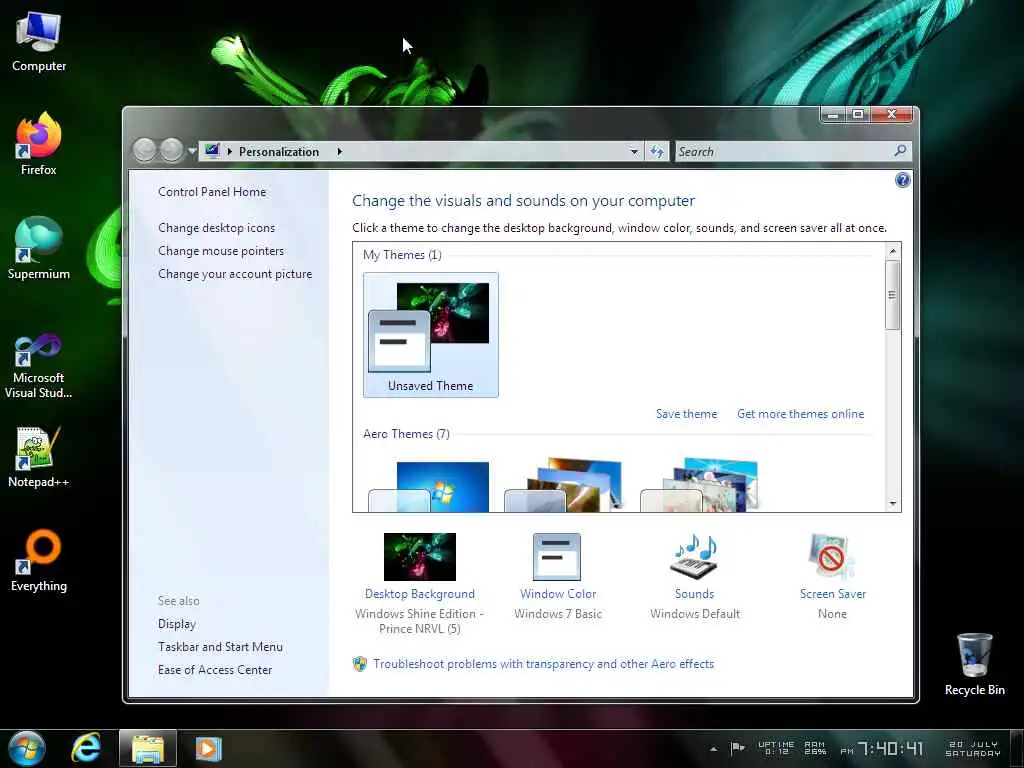This screenshot has height=768, width=1024.
Task: Click the themes list scroll up arrow
Action: (x=893, y=251)
